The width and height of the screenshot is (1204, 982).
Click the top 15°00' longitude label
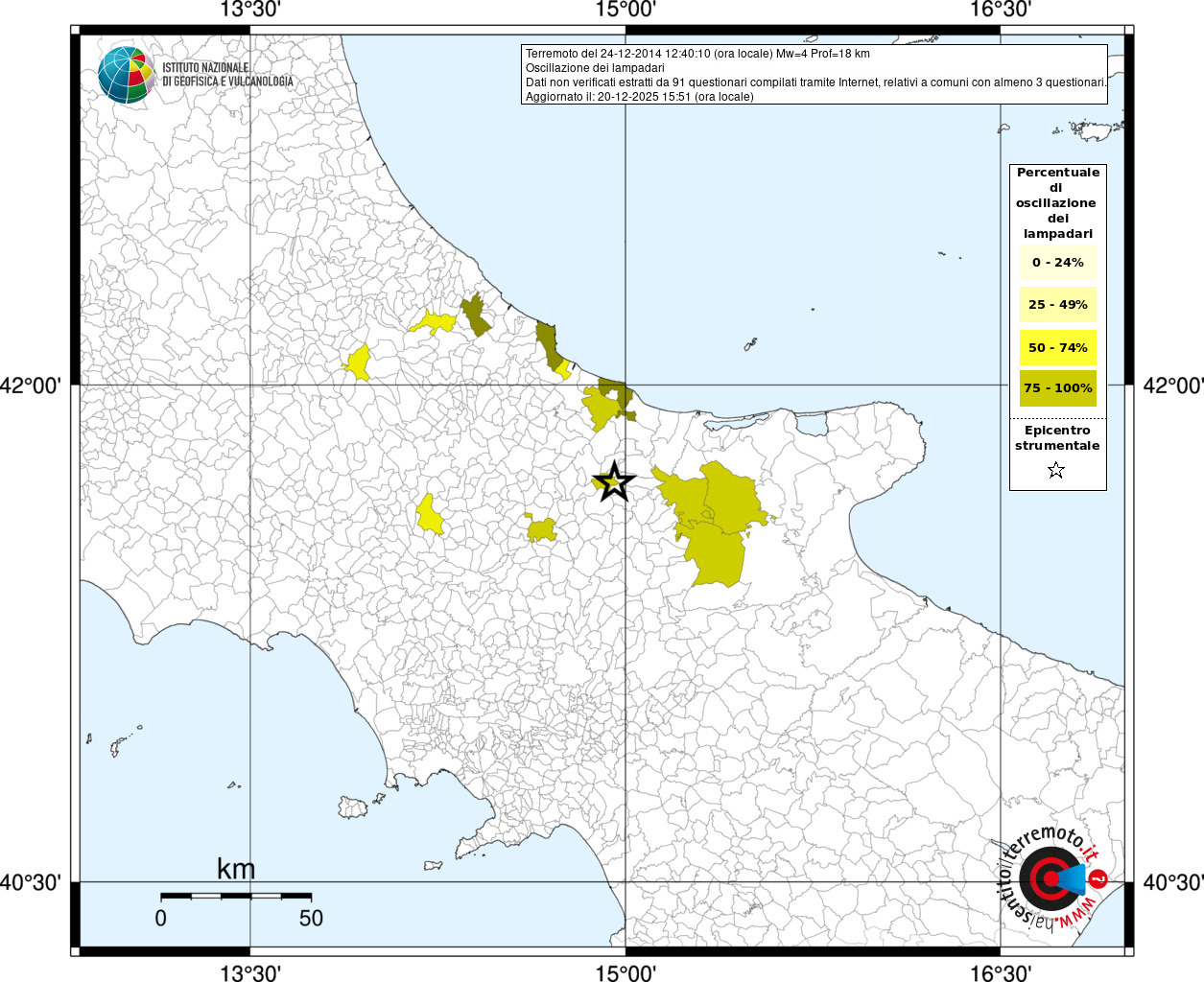point(626,11)
